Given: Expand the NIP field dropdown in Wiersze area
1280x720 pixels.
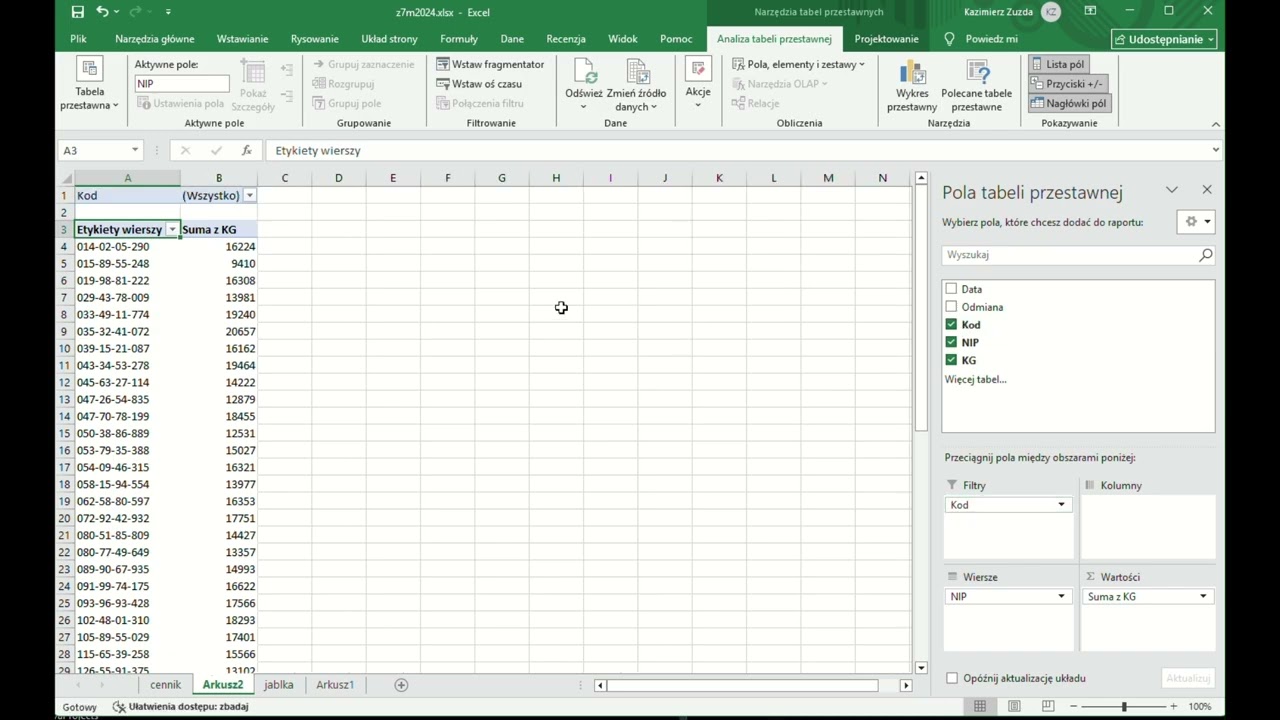Looking at the screenshot, I should pyautogui.click(x=1061, y=597).
